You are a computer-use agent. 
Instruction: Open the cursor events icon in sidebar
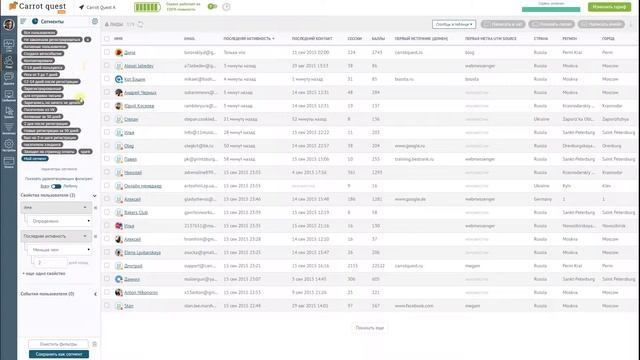9,112
